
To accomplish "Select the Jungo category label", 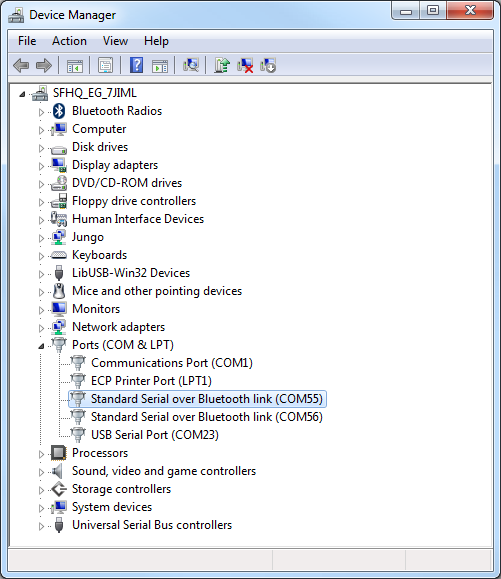I will (x=88, y=237).
